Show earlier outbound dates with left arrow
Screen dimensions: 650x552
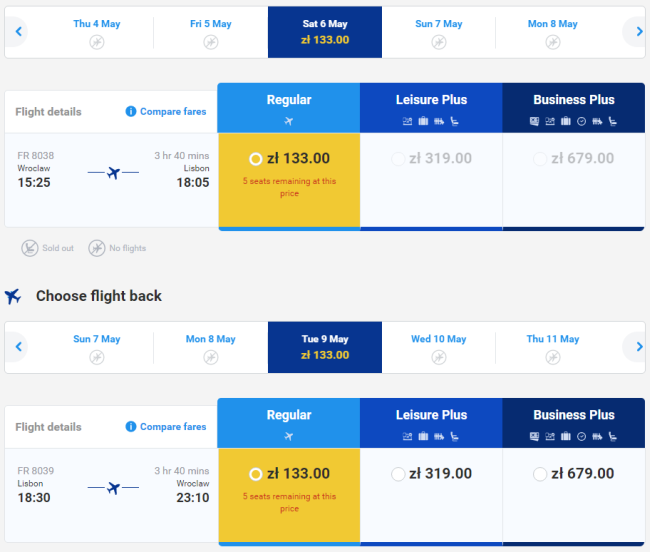tap(17, 32)
